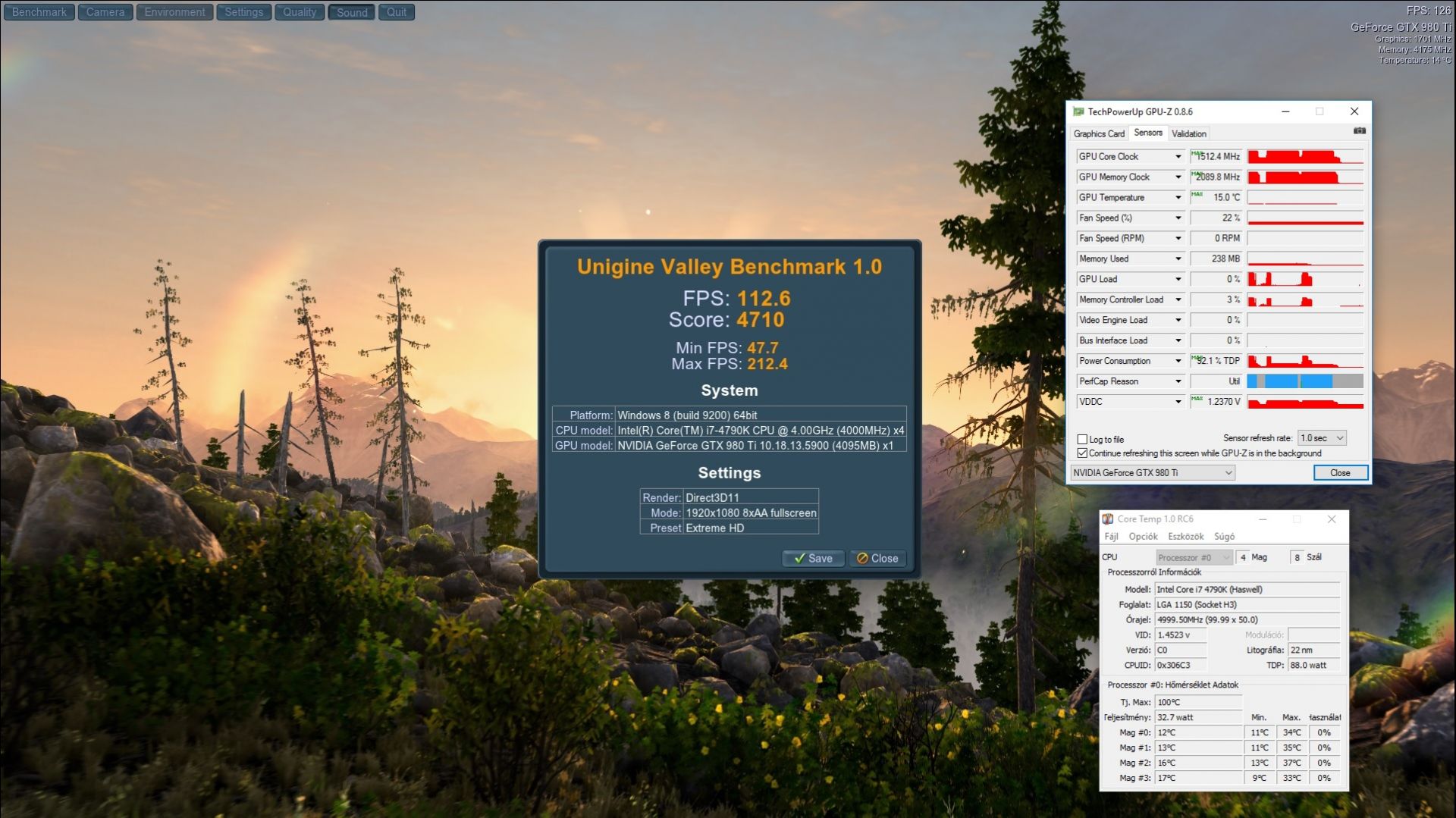Click the Close button in GPU-Z
The height and width of the screenshot is (818, 1456).
coord(1340,473)
